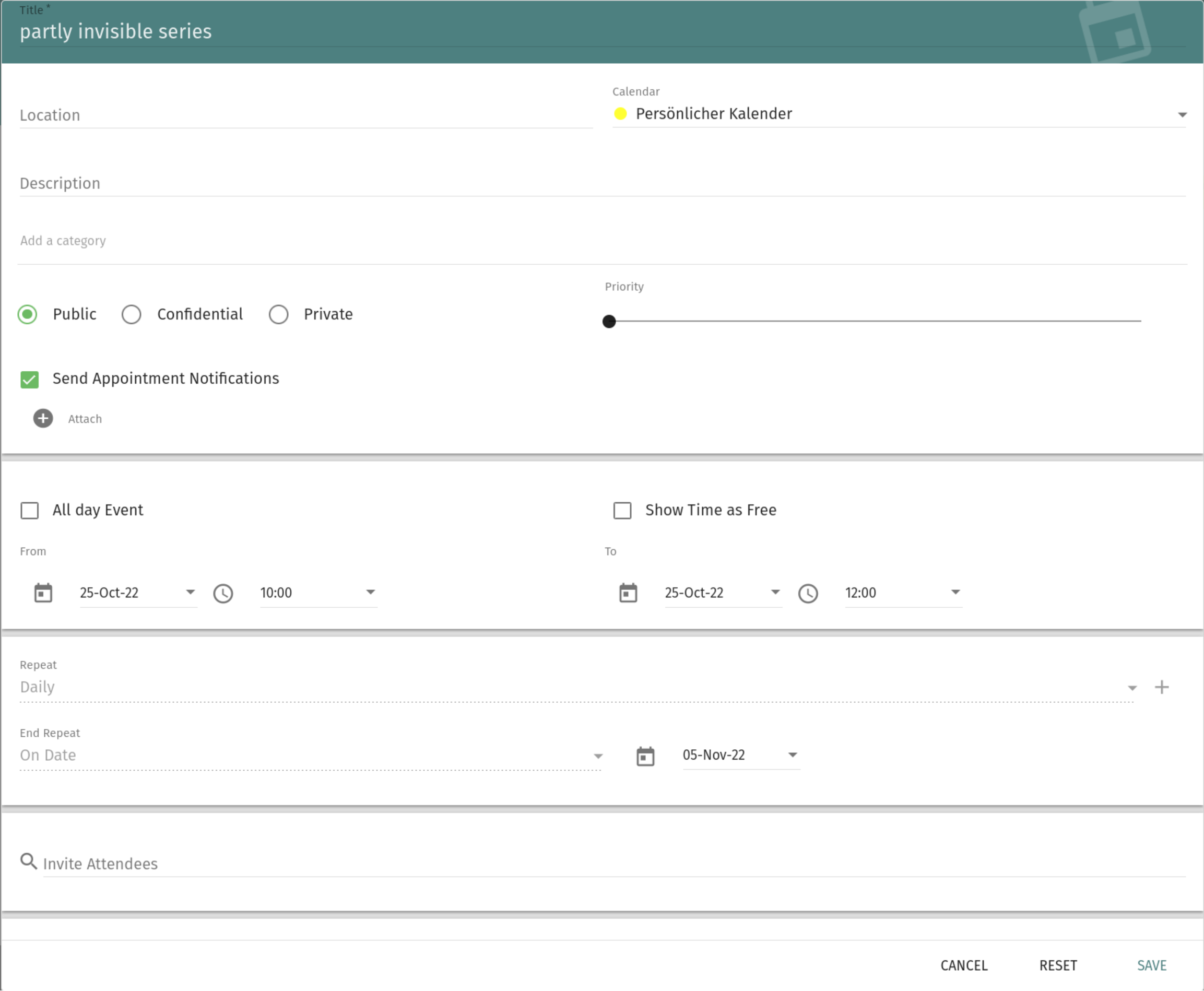Click the Invite Attendees search icon
Viewport: 1204px width, 991px height.
tap(28, 861)
